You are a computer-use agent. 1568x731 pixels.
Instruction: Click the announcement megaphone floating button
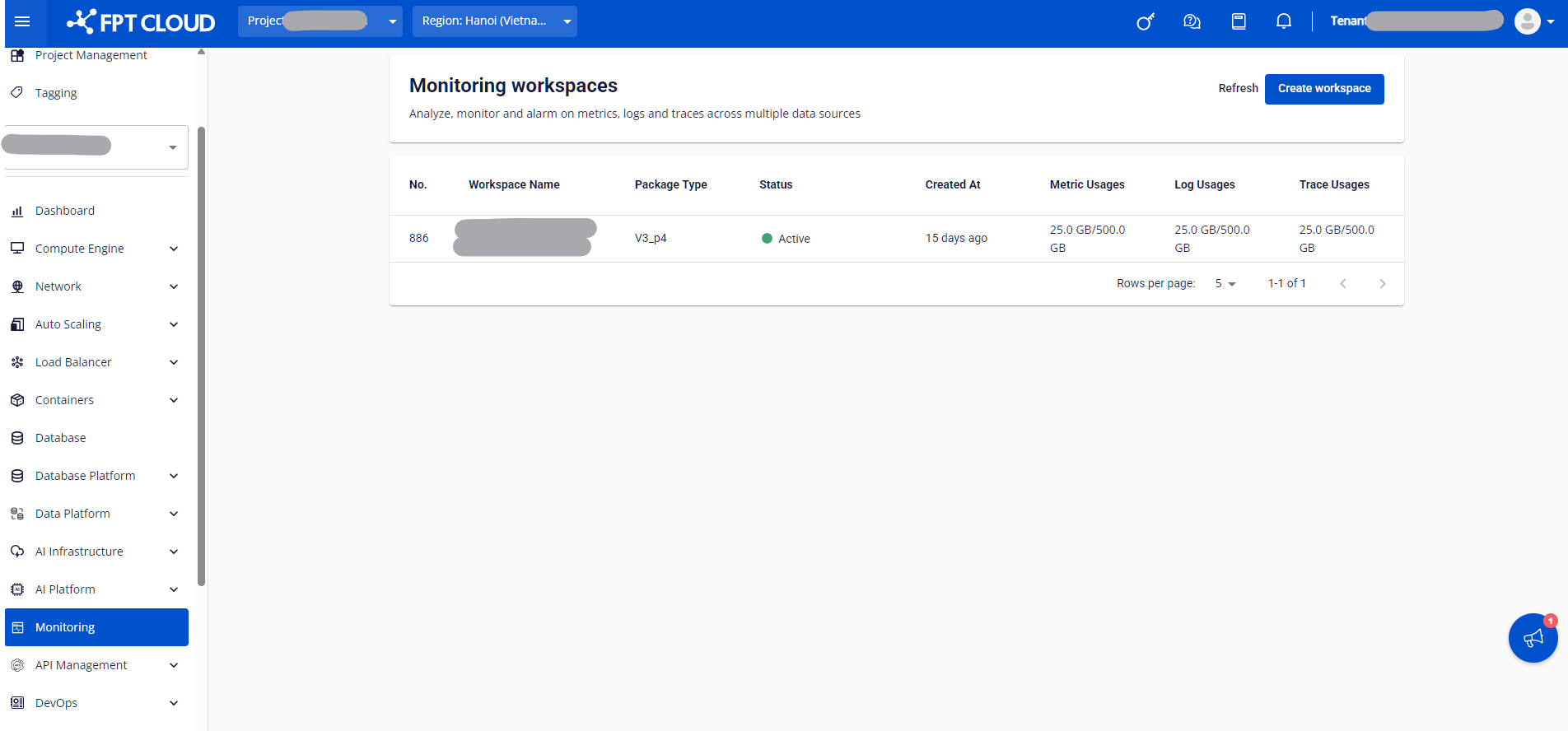pos(1533,638)
